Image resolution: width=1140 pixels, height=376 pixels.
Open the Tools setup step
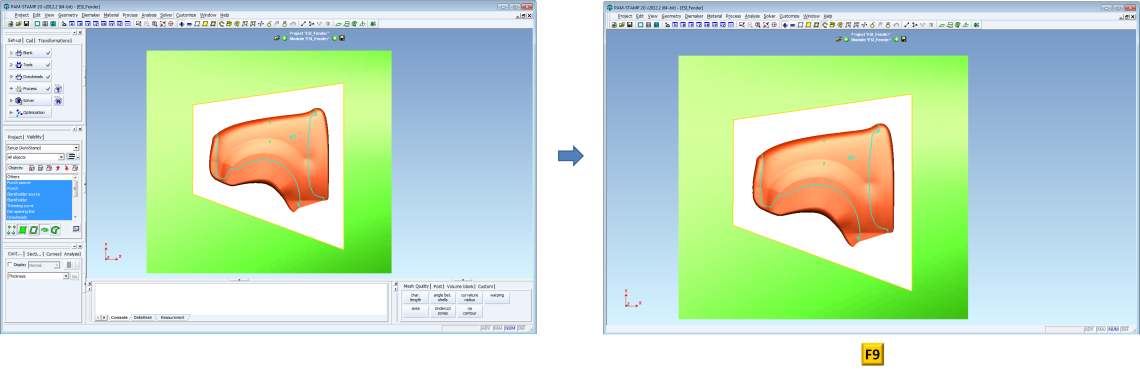coord(29,65)
